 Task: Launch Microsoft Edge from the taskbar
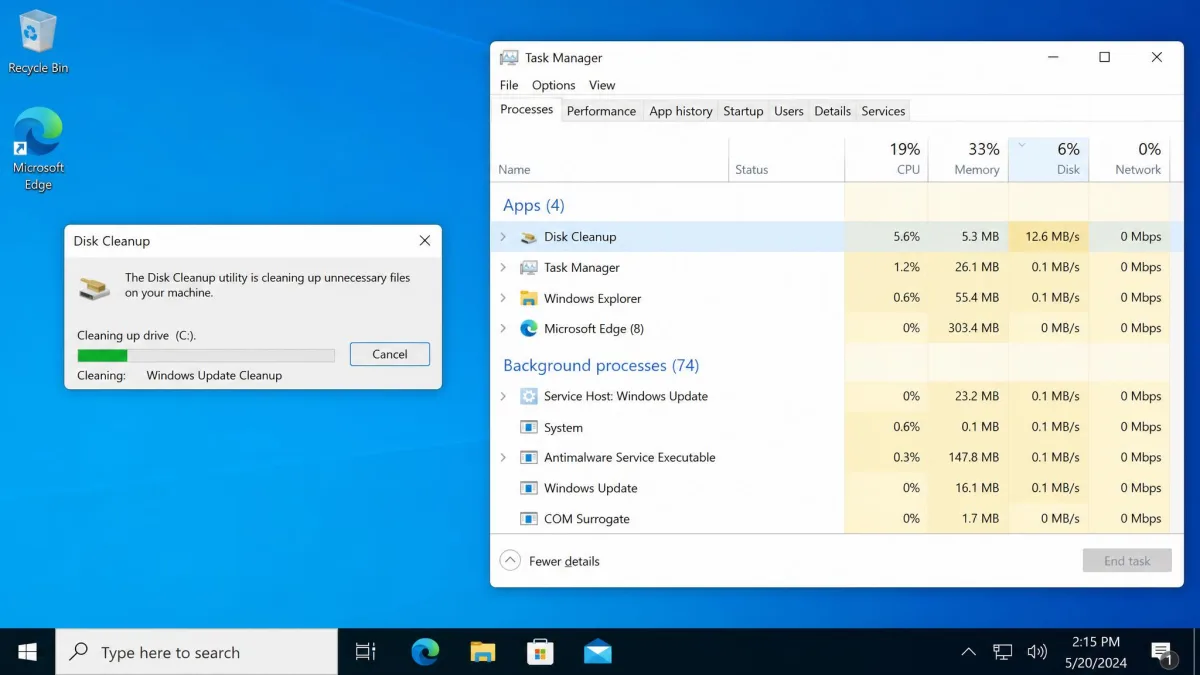tap(425, 652)
